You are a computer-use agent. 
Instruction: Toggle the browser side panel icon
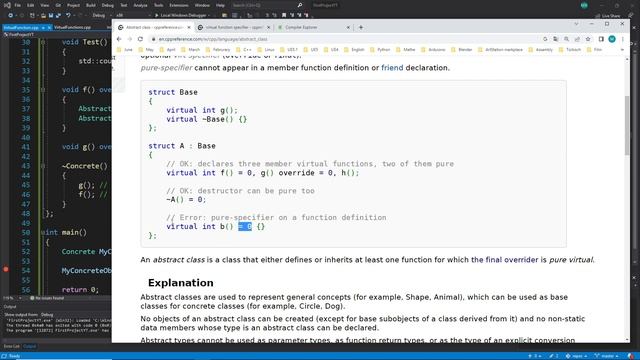[x=601, y=39]
